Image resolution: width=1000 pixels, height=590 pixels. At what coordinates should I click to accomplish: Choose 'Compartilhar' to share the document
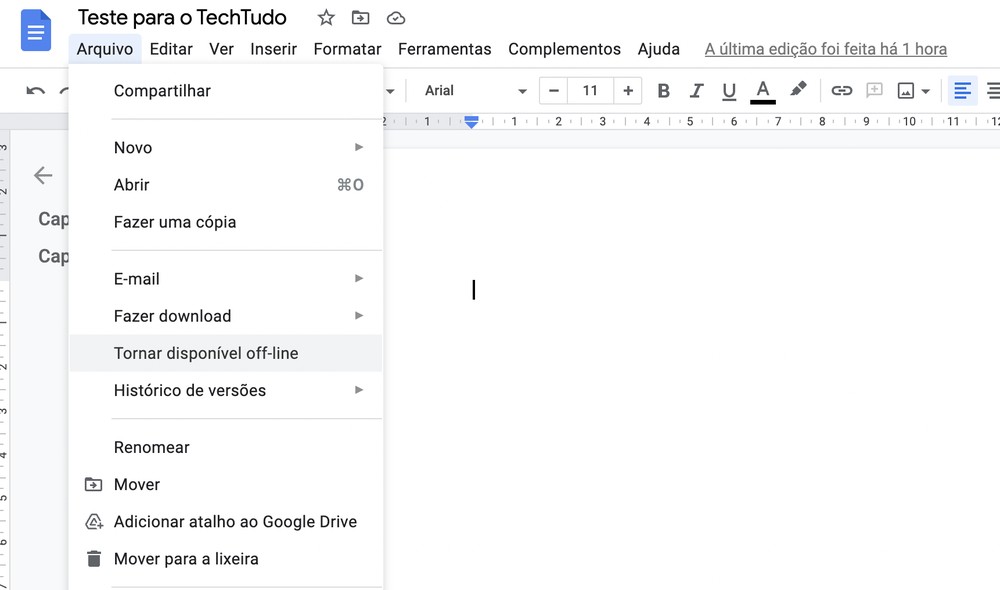(162, 90)
